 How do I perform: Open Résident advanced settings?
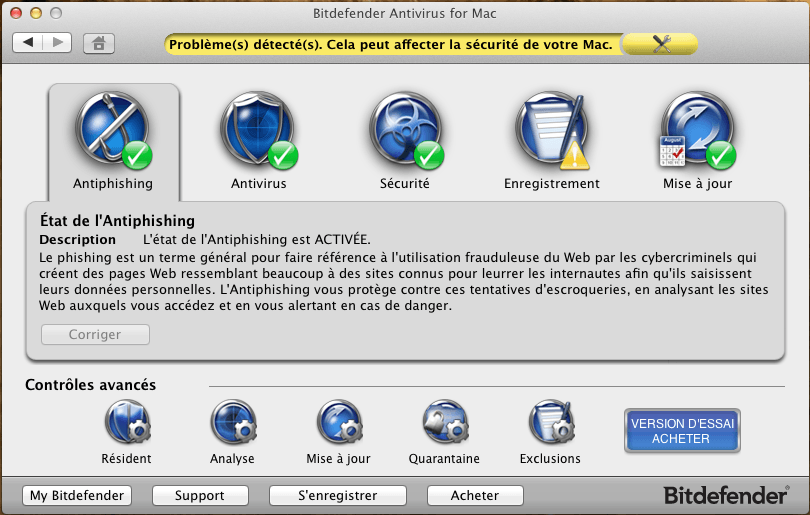pyautogui.click(x=126, y=424)
